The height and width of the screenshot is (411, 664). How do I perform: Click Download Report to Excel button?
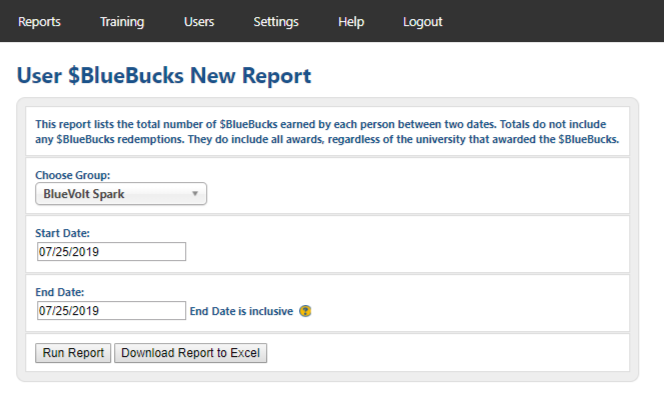point(191,353)
